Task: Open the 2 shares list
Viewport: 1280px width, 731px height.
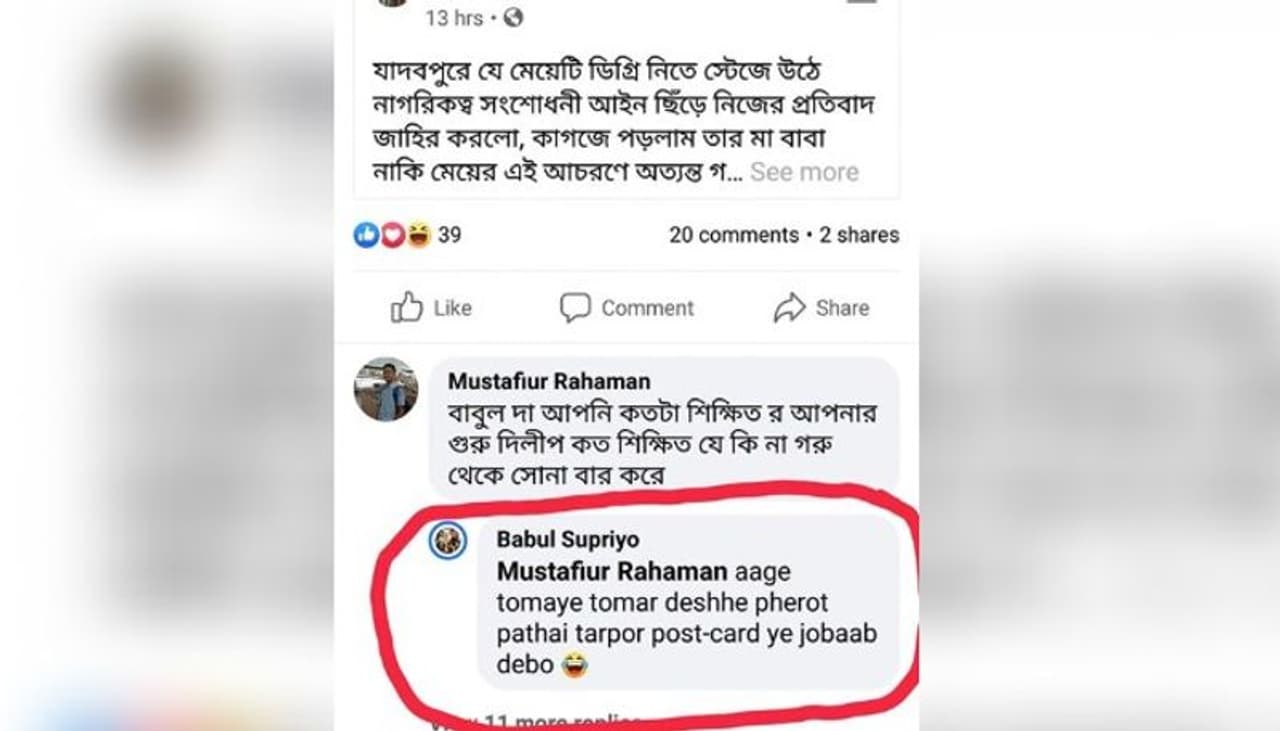Action: [859, 235]
